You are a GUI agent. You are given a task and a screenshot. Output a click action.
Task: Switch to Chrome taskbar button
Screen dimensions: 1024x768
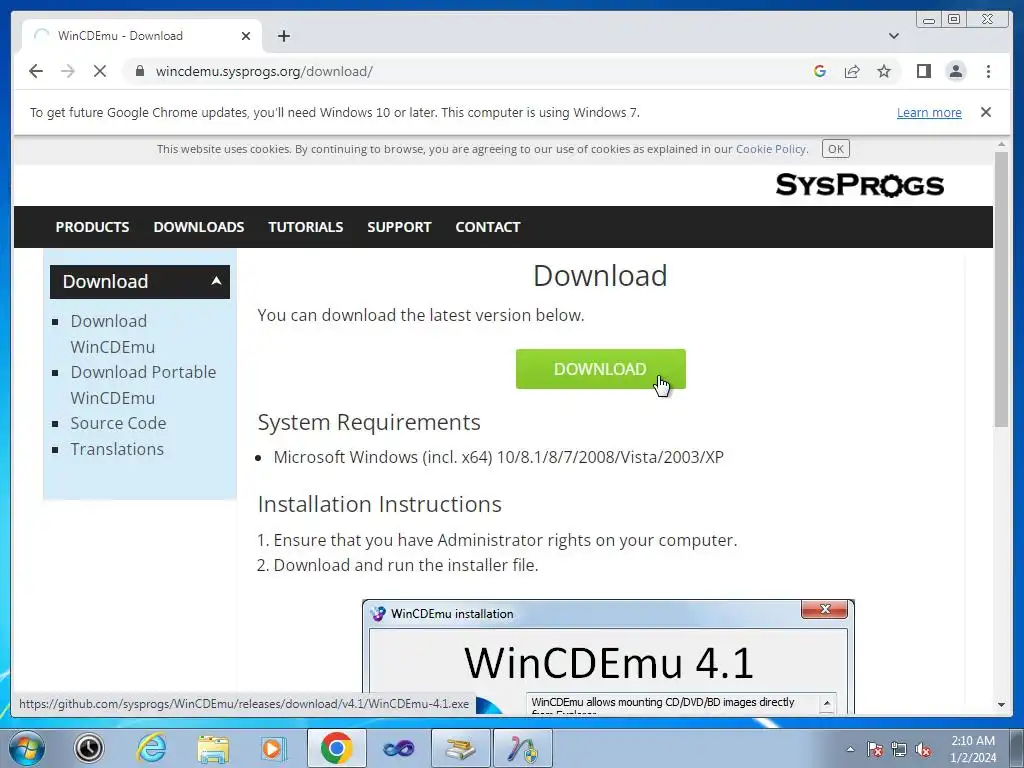coord(336,748)
